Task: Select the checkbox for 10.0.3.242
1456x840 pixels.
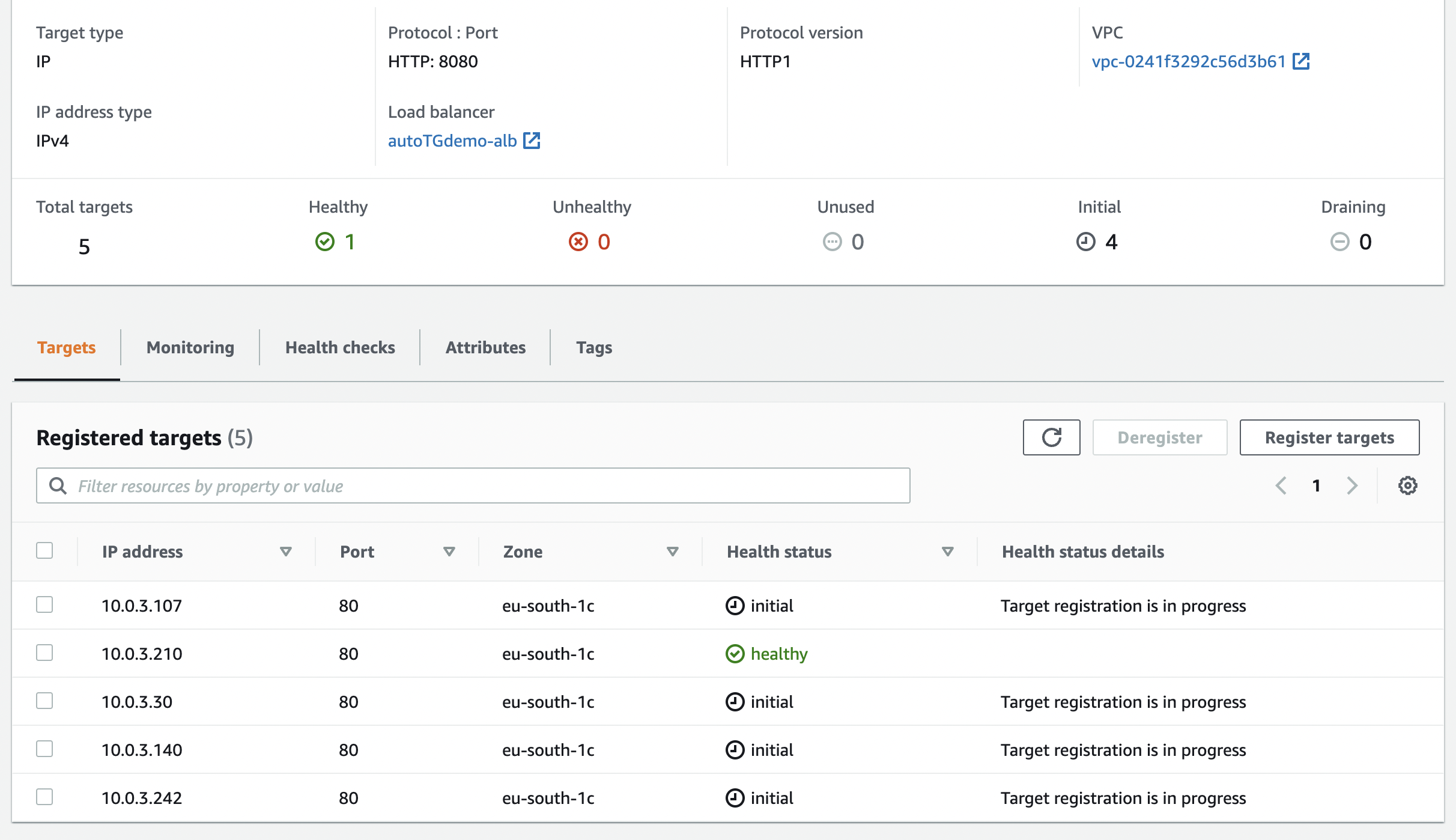Action: click(44, 797)
